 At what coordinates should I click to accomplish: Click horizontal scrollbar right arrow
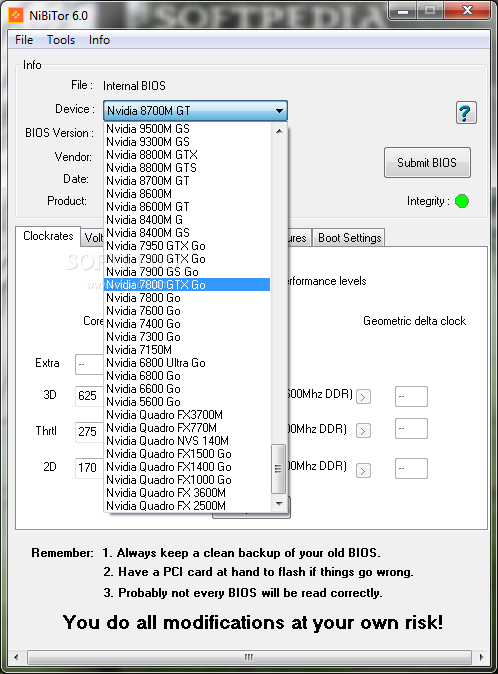(x=482, y=657)
